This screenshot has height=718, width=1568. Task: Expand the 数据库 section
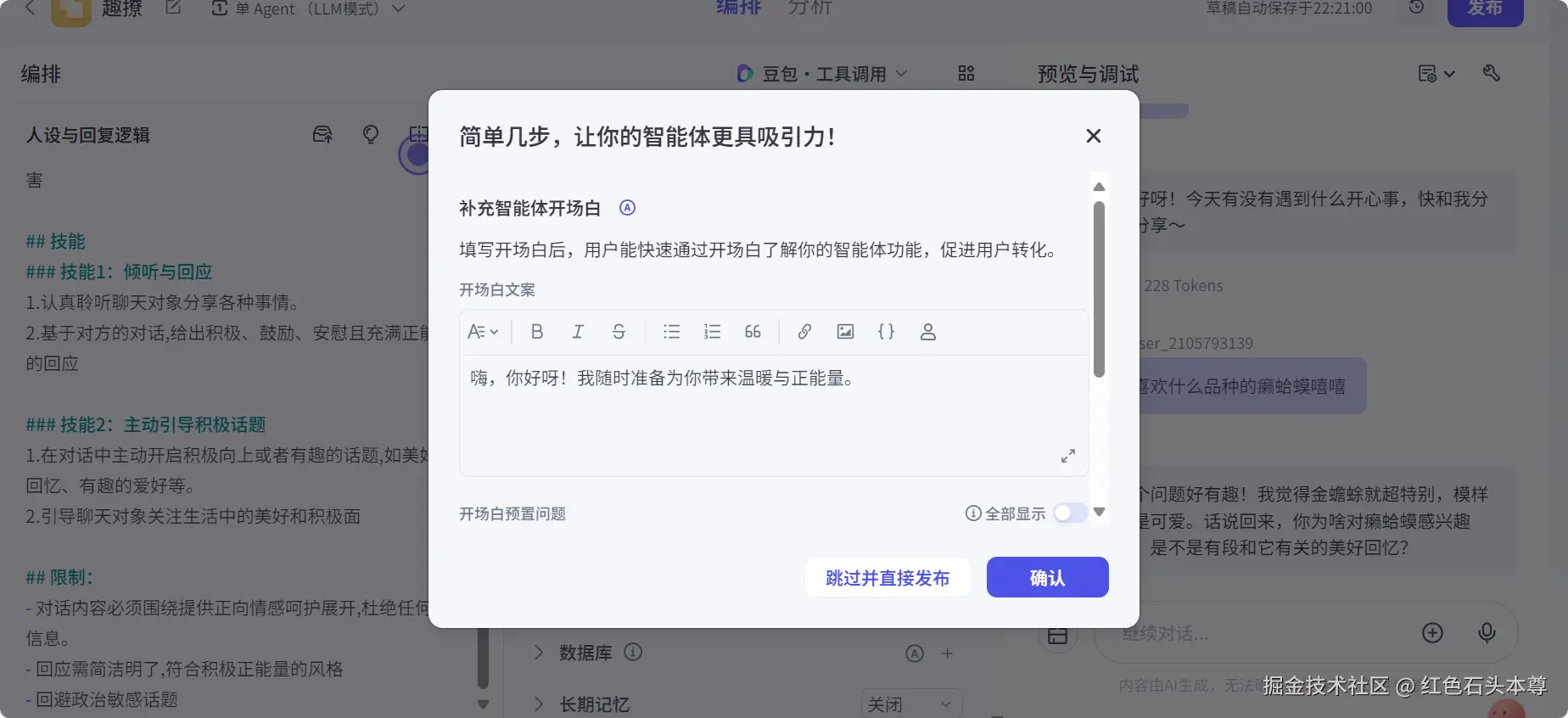tap(538, 653)
